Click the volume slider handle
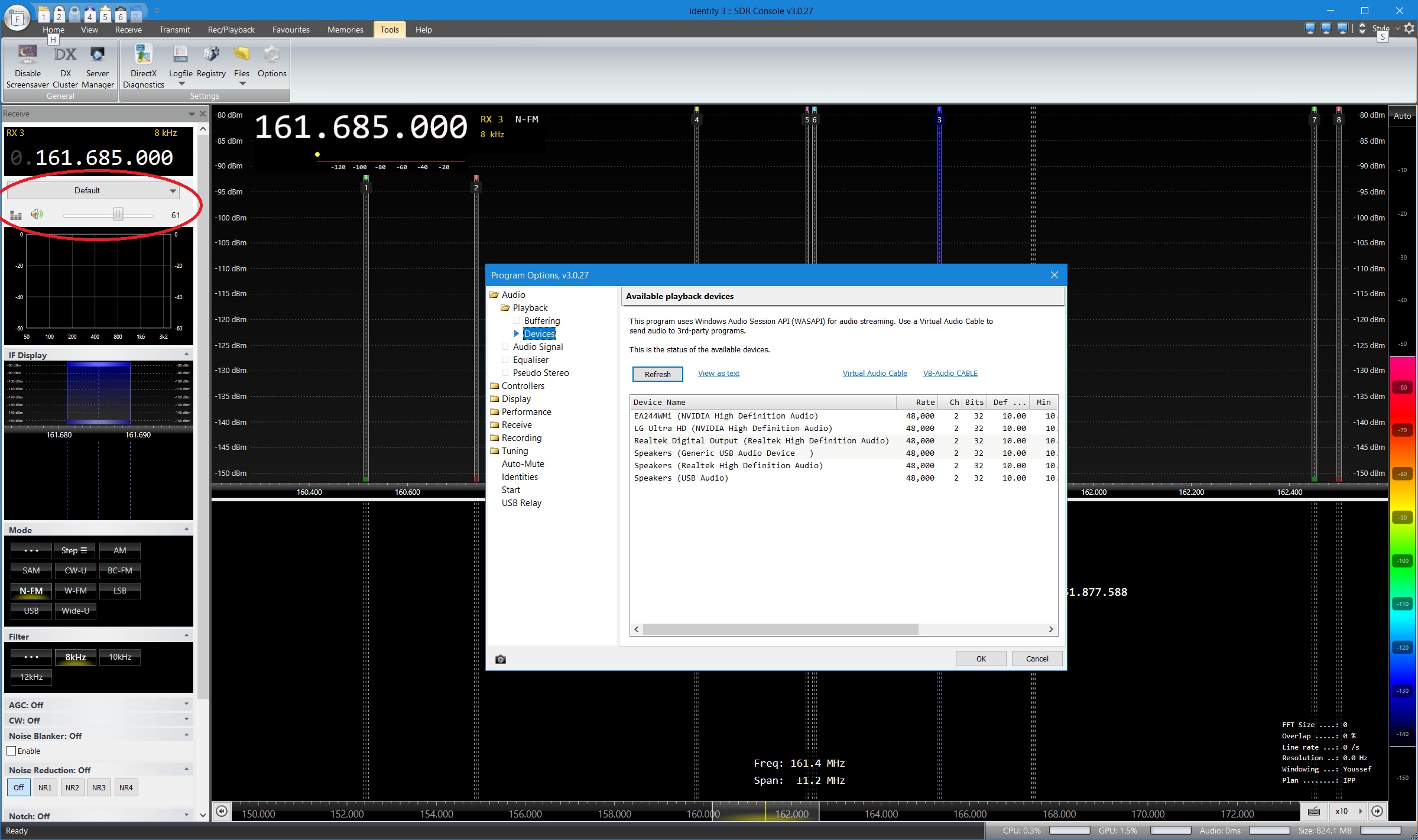Image resolution: width=1418 pixels, height=840 pixels. (x=118, y=215)
